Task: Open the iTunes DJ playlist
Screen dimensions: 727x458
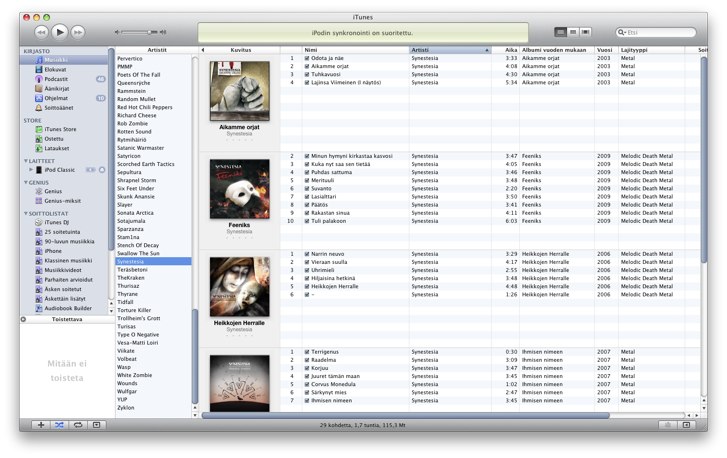Action: click(57, 222)
